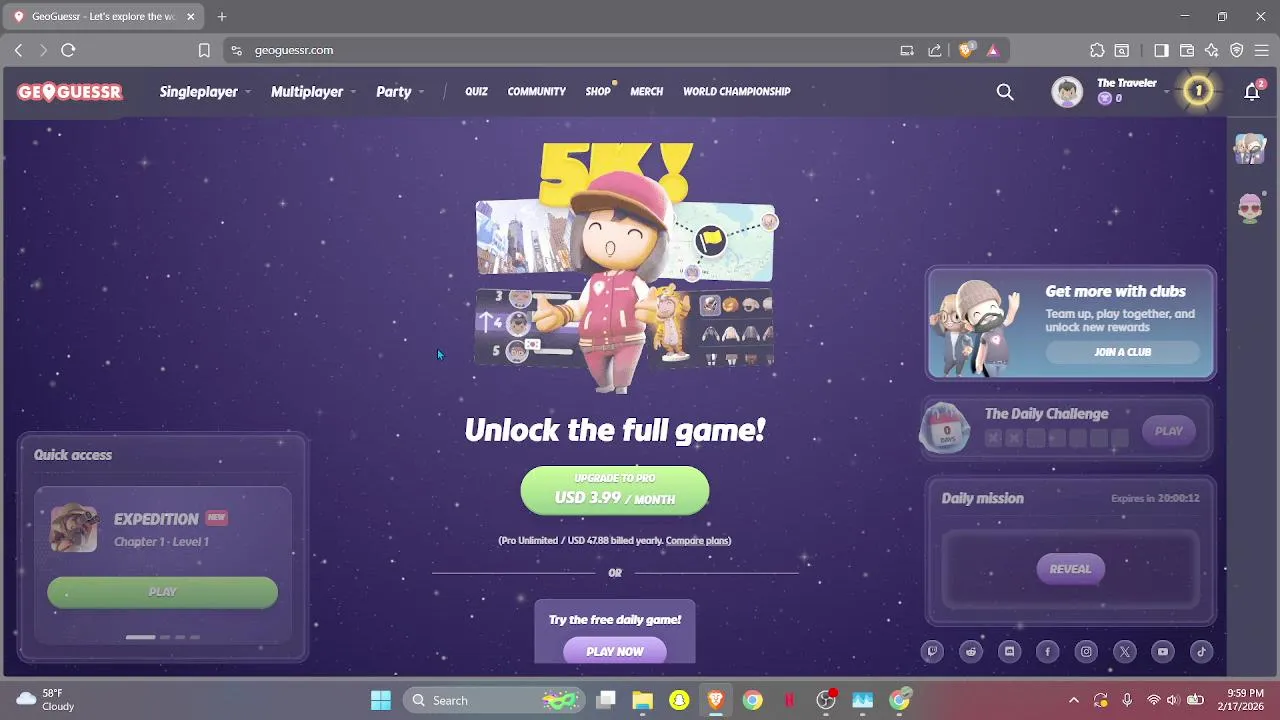
Task: Open the Brave Wallet icon
Action: tap(1187, 50)
